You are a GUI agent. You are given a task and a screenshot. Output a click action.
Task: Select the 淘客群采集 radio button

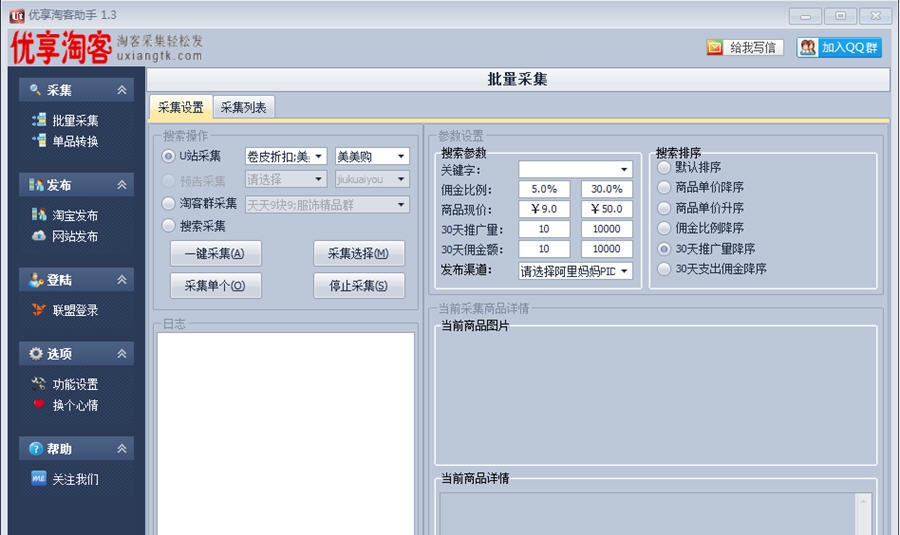pyautogui.click(x=168, y=203)
